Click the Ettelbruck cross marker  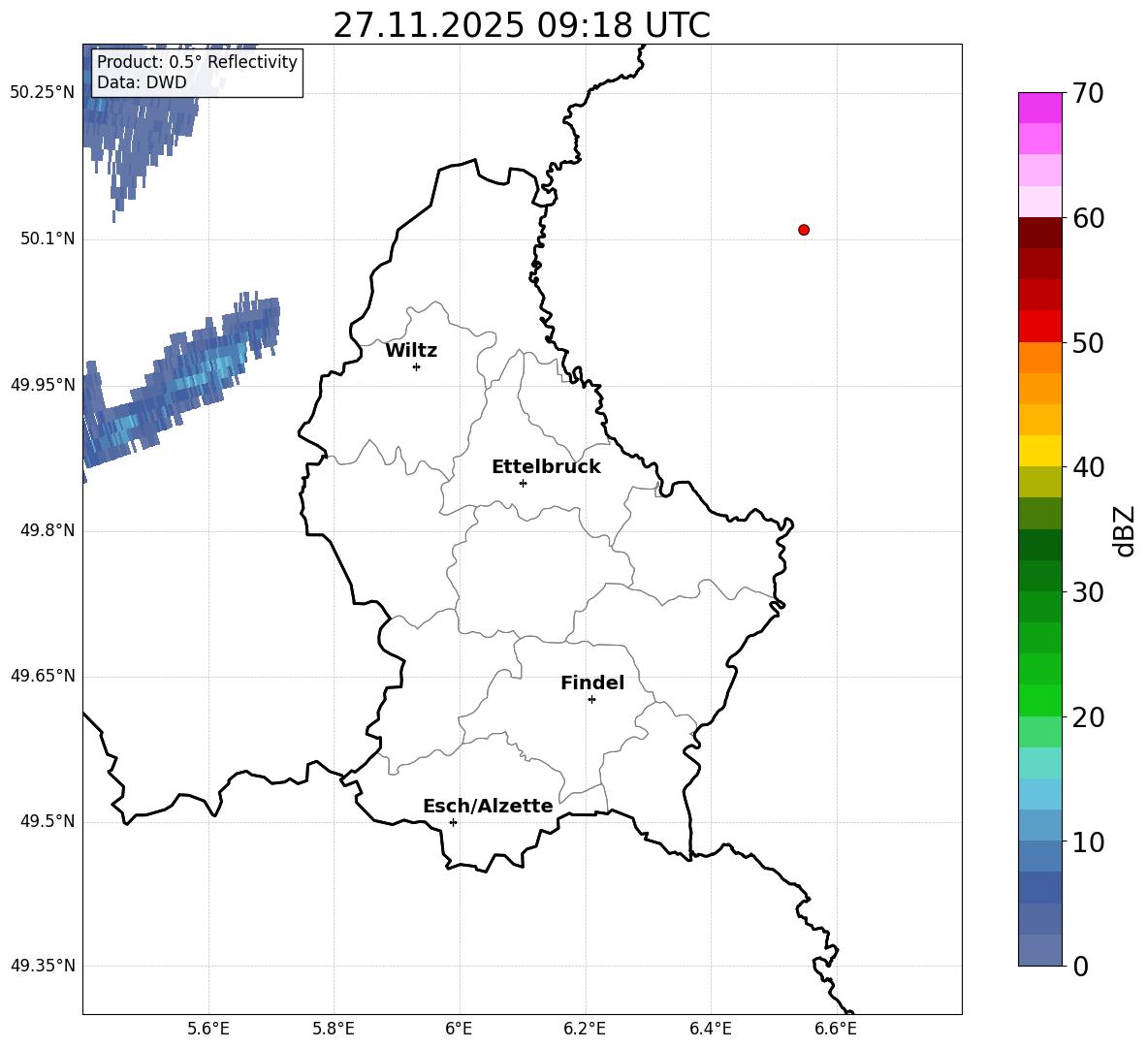(x=523, y=483)
